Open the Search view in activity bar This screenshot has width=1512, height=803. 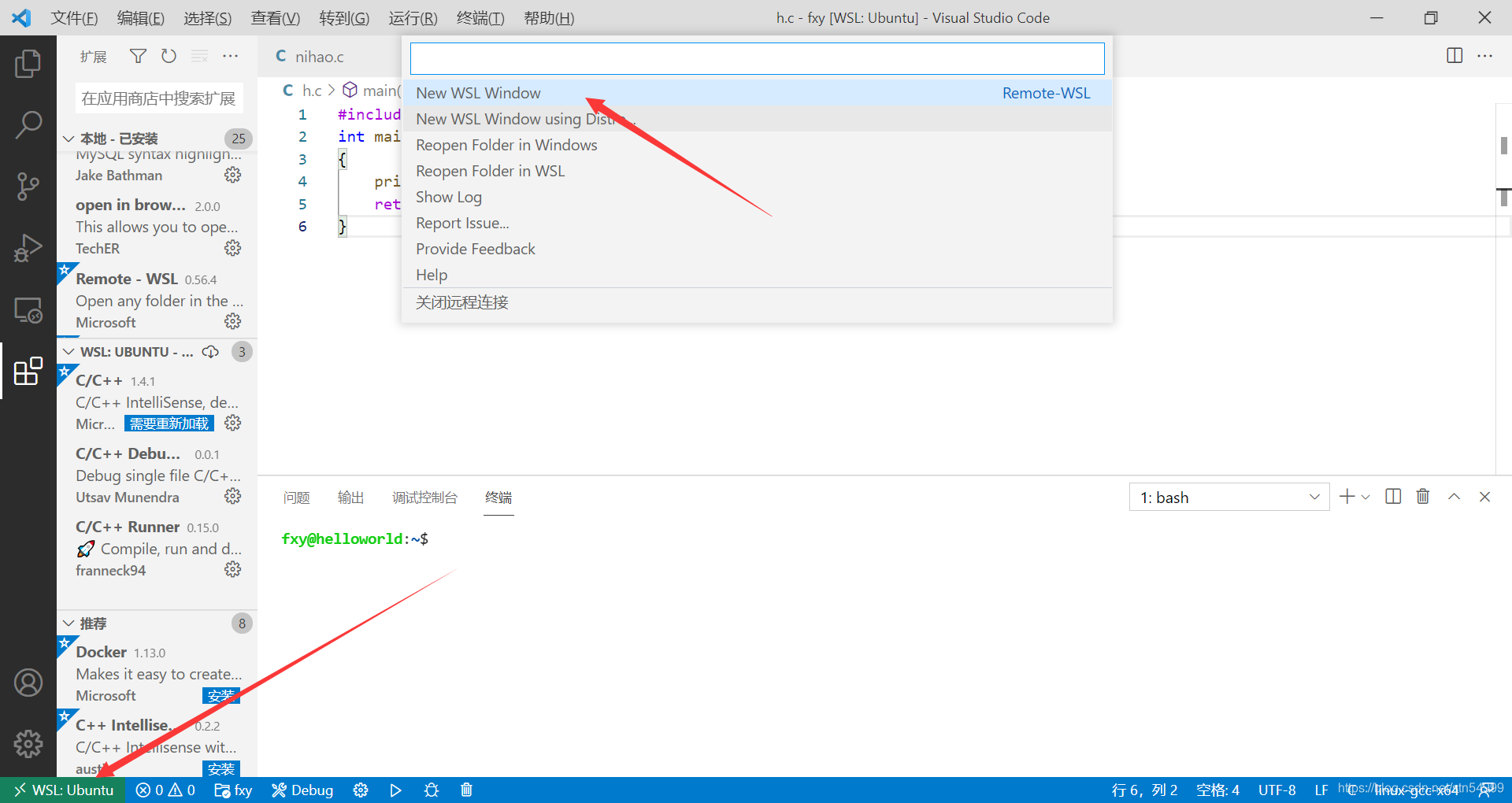pyautogui.click(x=28, y=124)
